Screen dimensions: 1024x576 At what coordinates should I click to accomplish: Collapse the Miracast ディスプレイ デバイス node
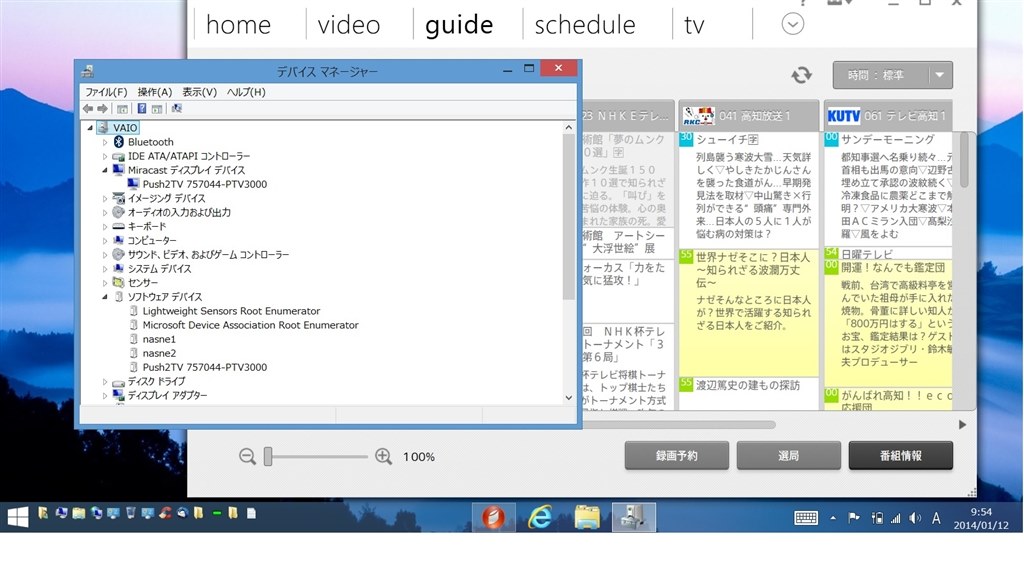click(x=104, y=170)
